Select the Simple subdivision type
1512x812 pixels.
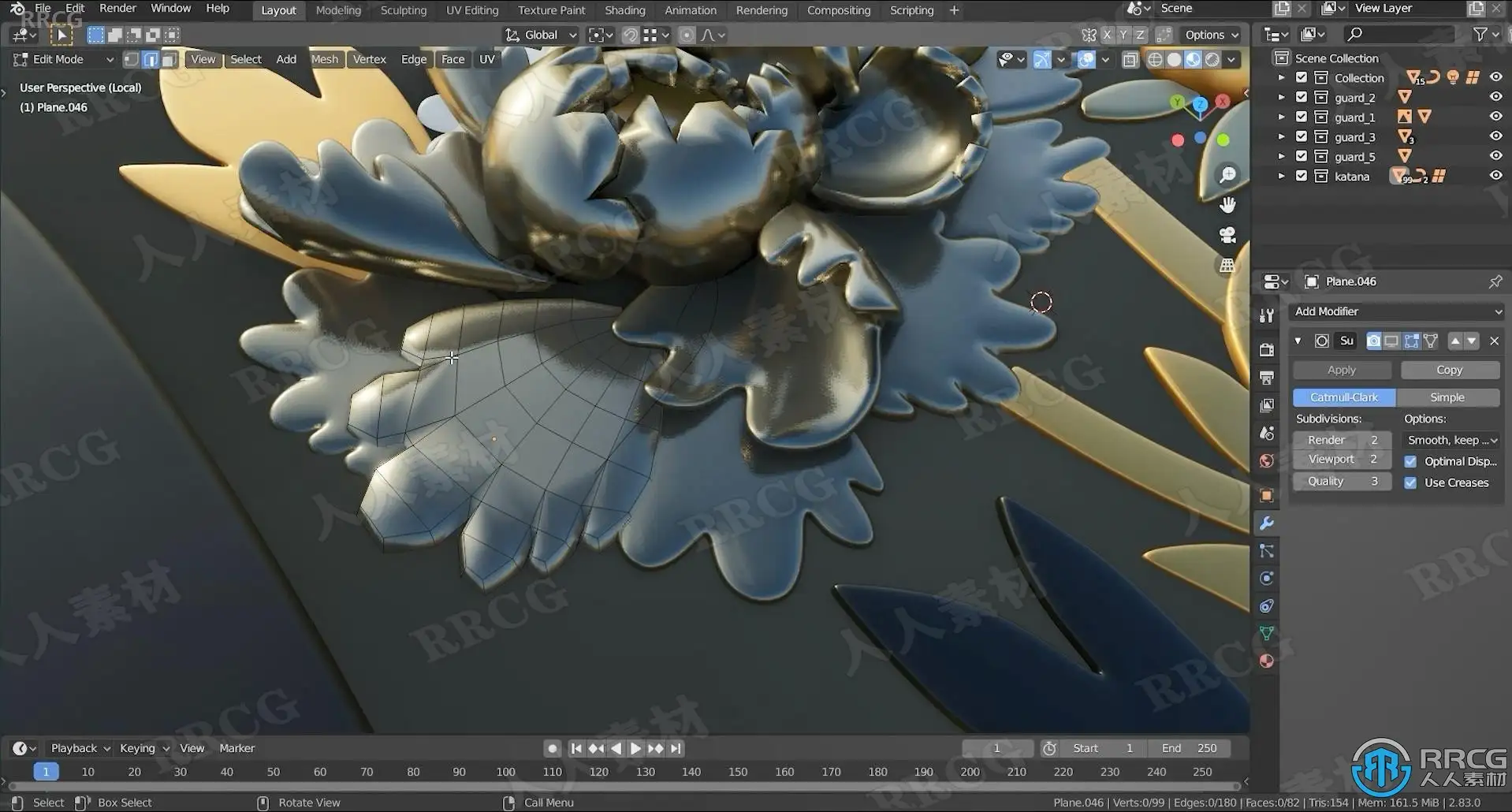pyautogui.click(x=1447, y=397)
